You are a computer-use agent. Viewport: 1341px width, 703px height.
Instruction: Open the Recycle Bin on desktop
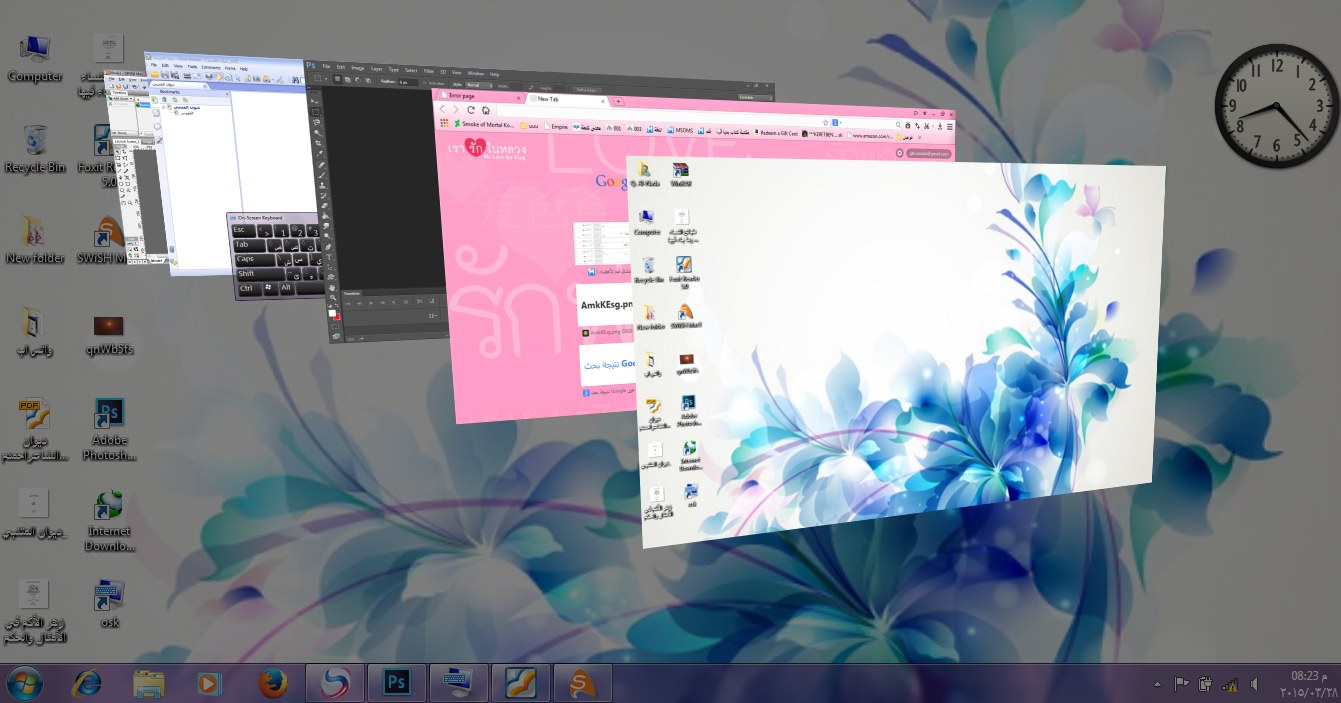(x=35, y=148)
